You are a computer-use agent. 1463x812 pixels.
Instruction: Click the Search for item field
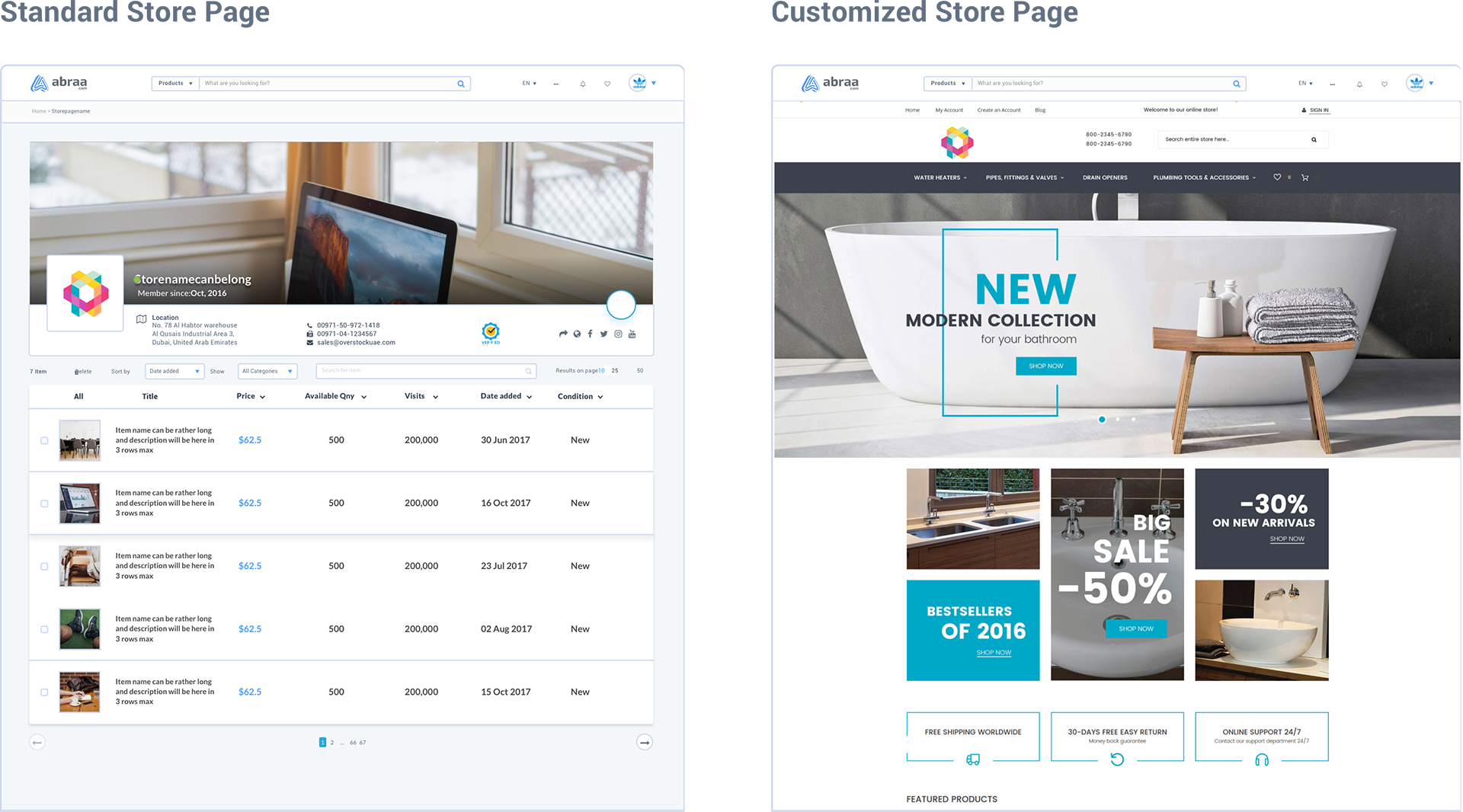click(426, 371)
